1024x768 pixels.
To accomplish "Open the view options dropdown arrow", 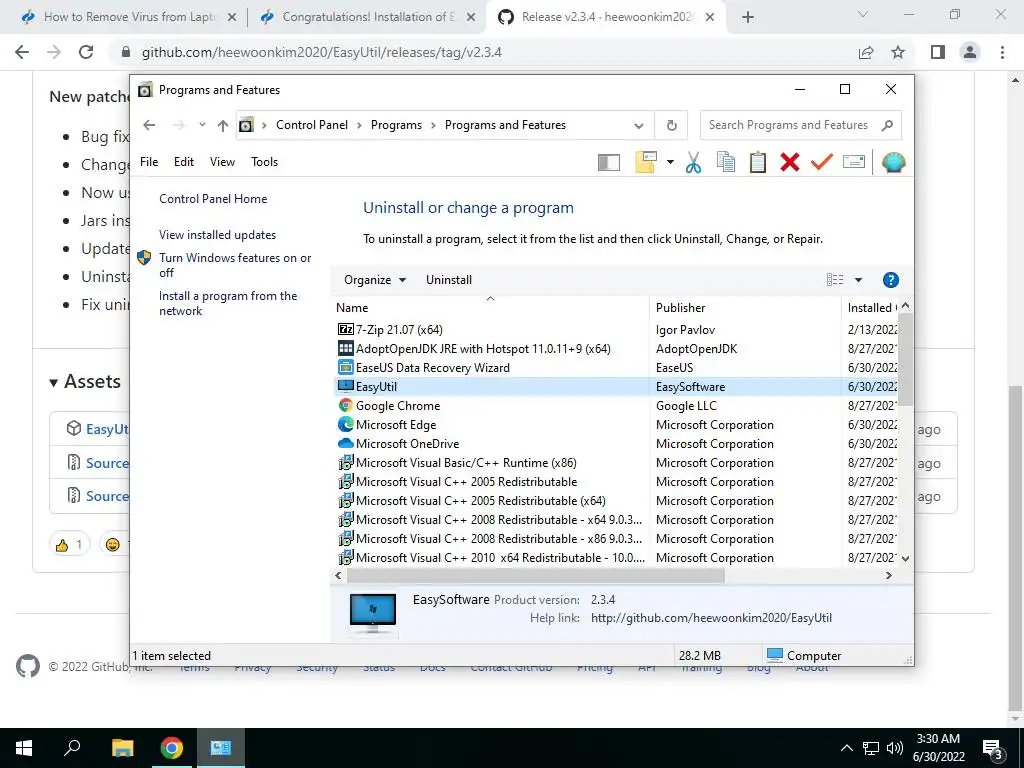I will click(x=858, y=280).
